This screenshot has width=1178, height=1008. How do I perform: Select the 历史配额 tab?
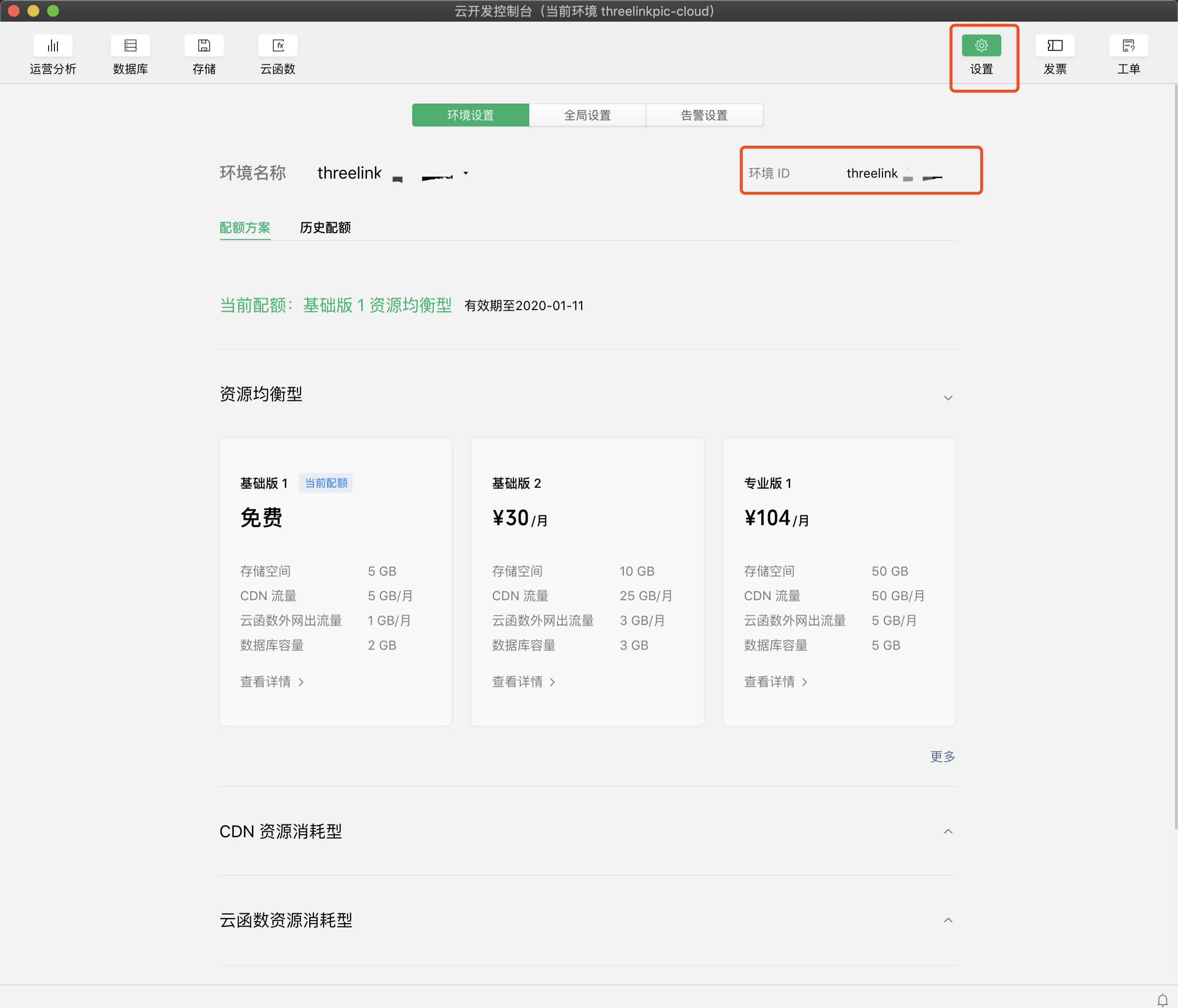click(325, 228)
